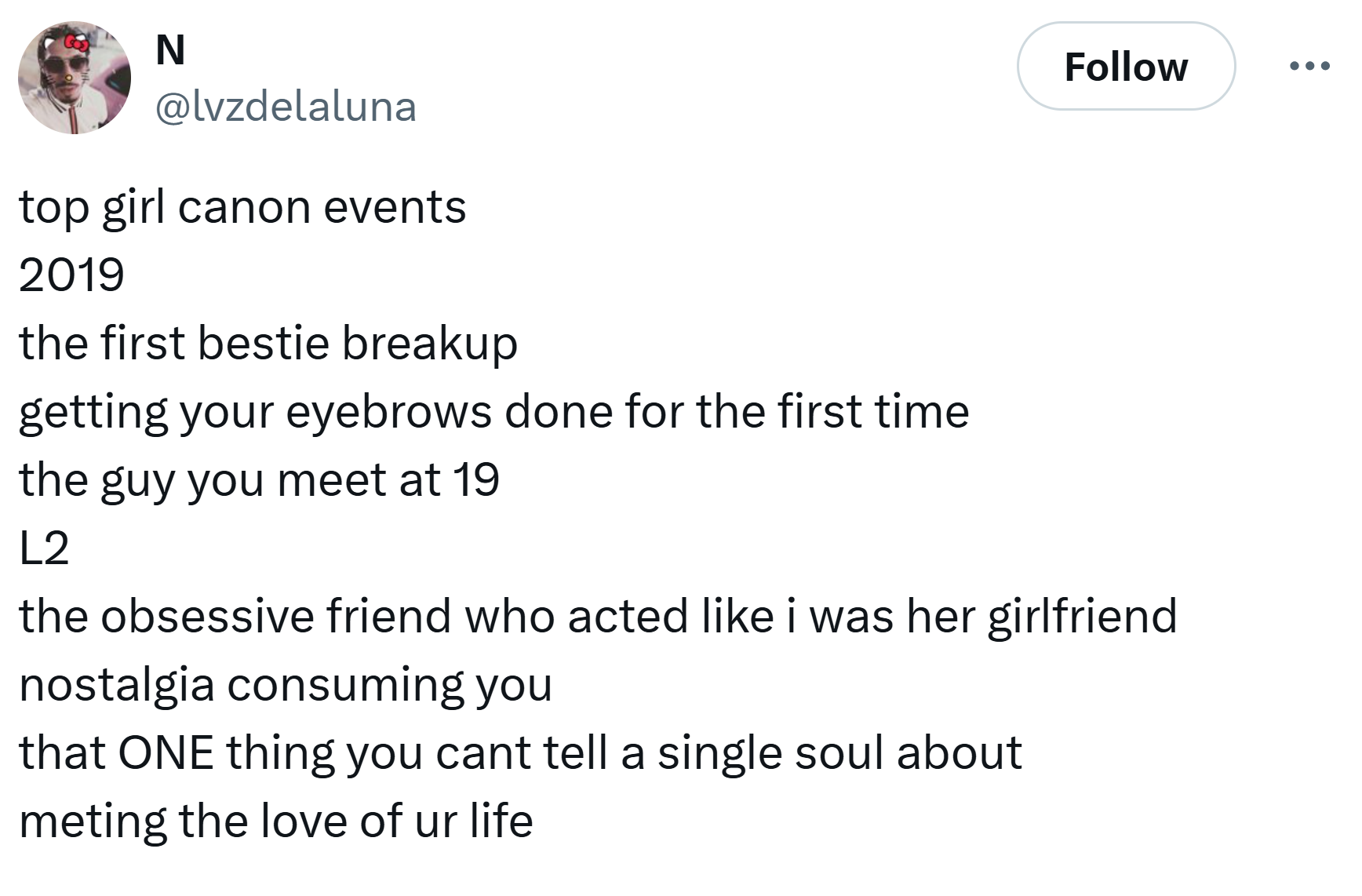Open the @lvzdelaluna handle link
1362x896 pixels.
(286, 107)
